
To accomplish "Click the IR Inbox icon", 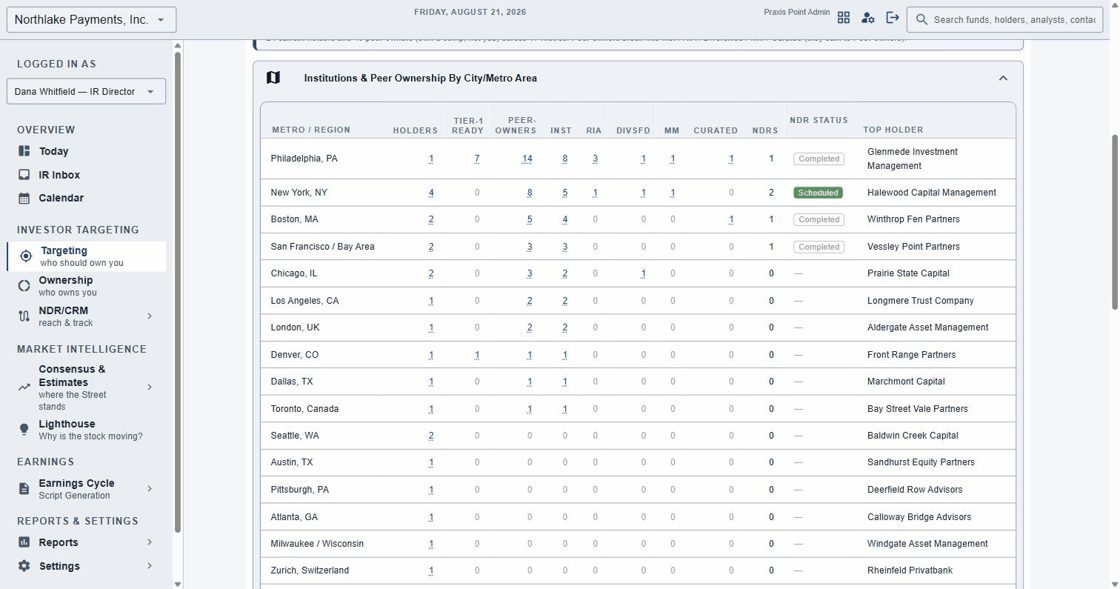I will coord(24,175).
